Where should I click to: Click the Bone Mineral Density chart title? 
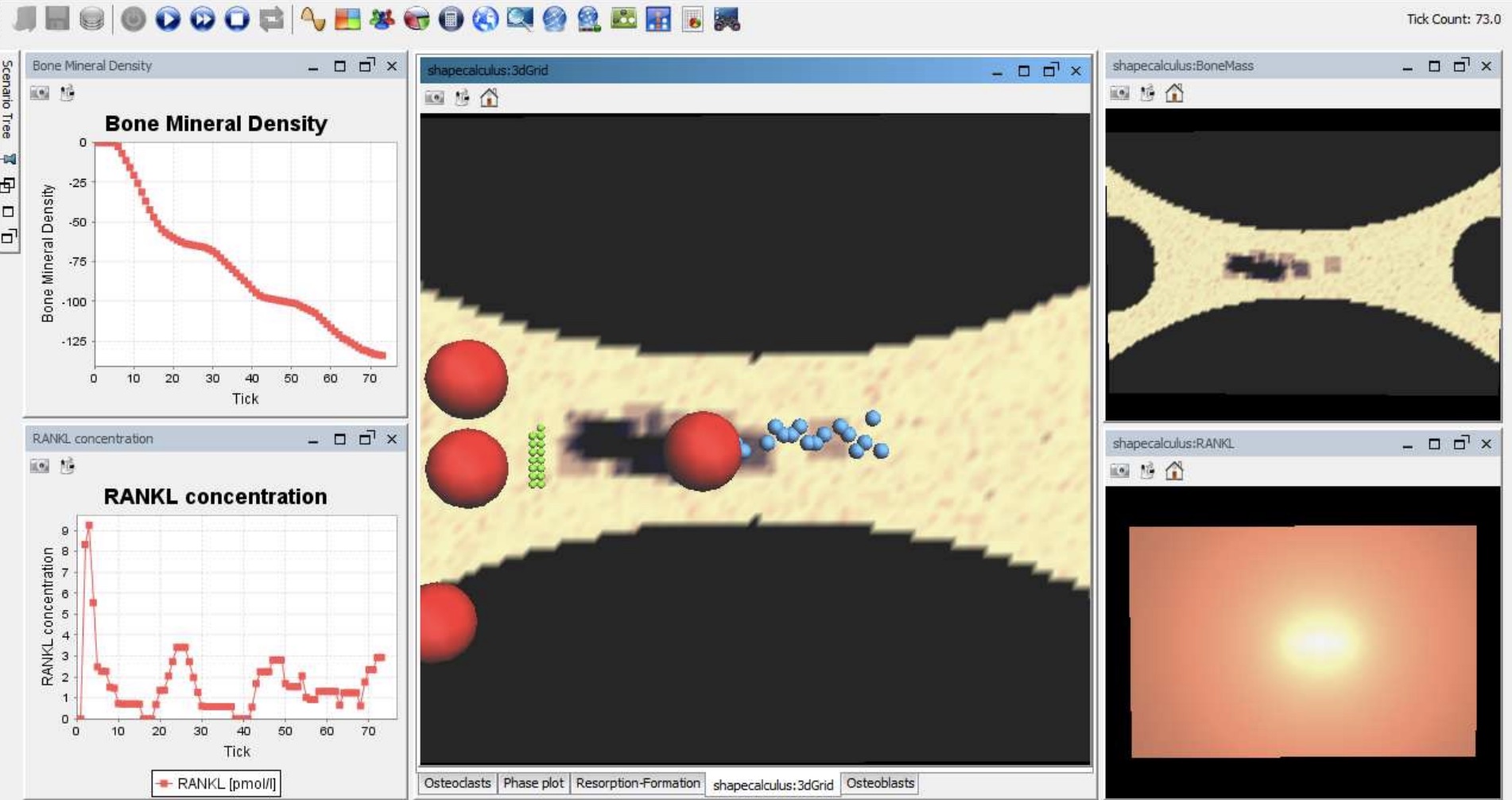click(216, 124)
